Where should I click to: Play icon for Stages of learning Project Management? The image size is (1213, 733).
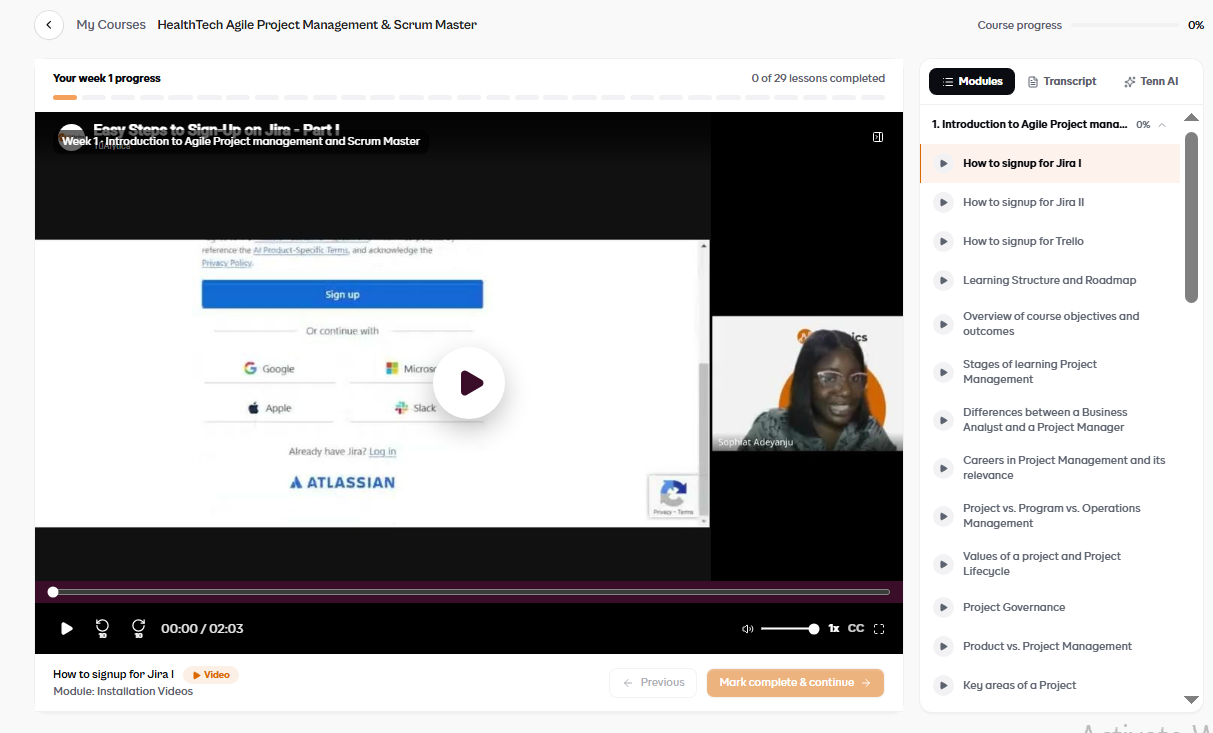[x=943, y=372]
